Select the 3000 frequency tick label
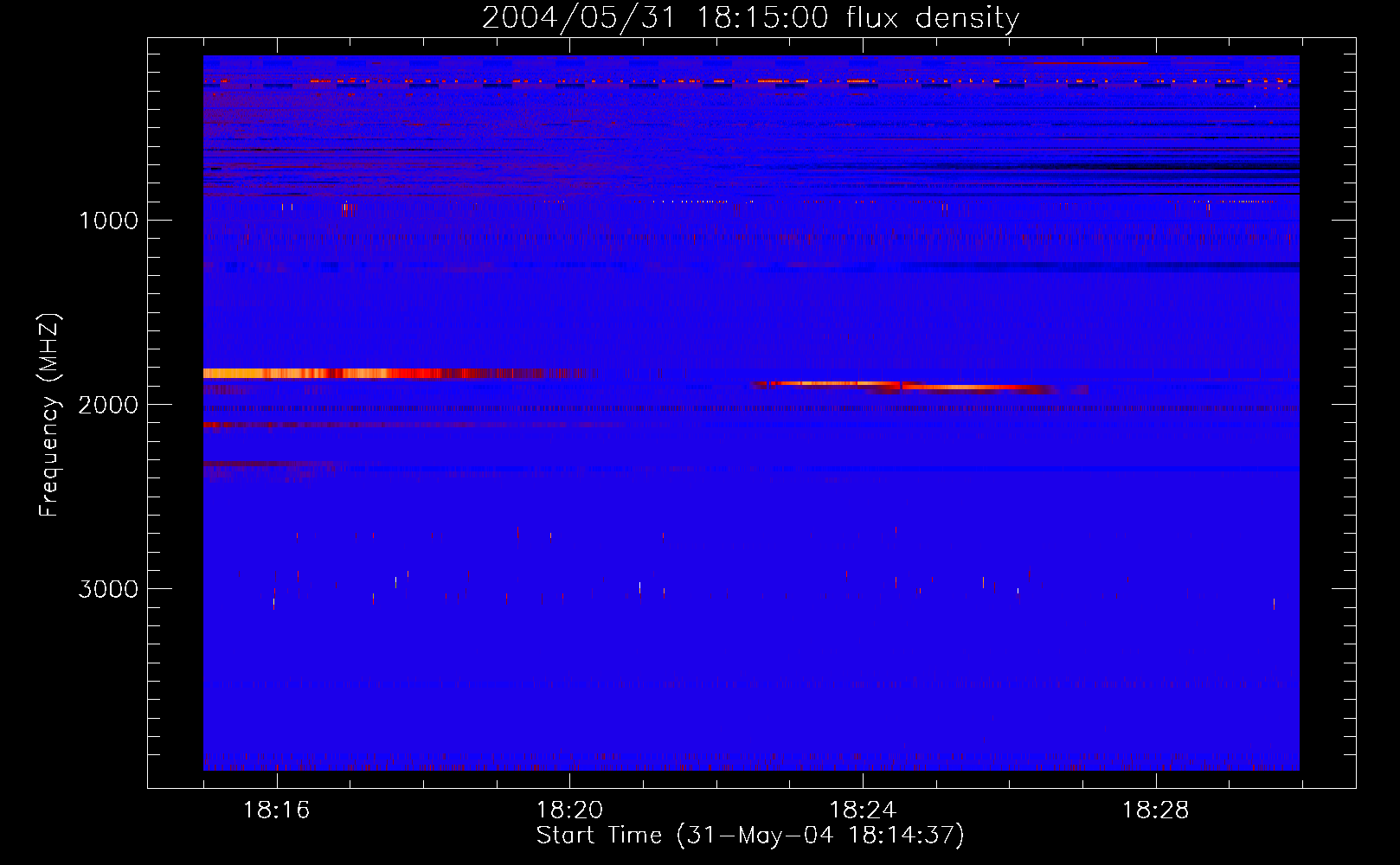 click(108, 589)
